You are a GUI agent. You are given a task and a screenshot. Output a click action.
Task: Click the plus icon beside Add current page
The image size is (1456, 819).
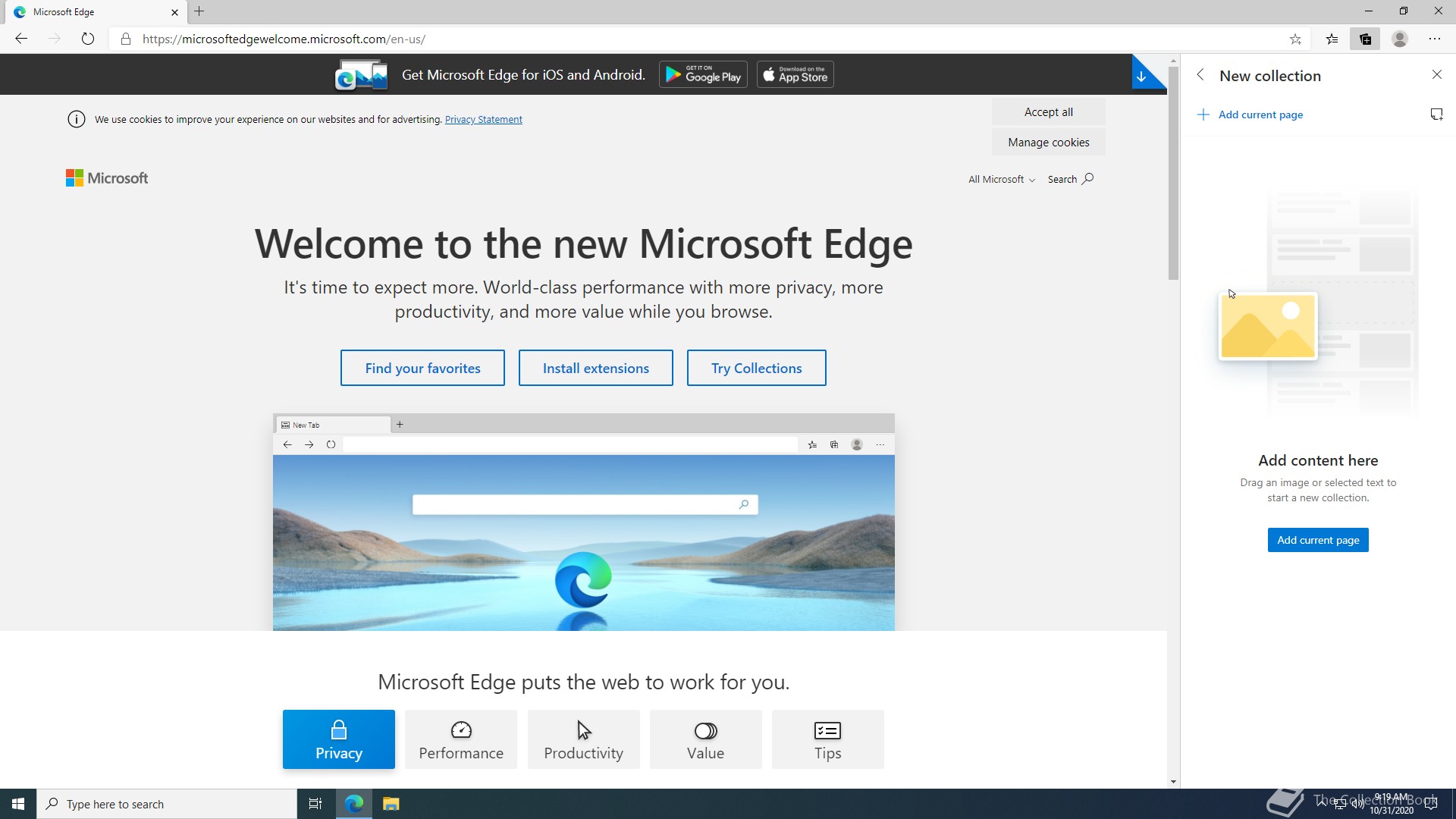[x=1203, y=115]
